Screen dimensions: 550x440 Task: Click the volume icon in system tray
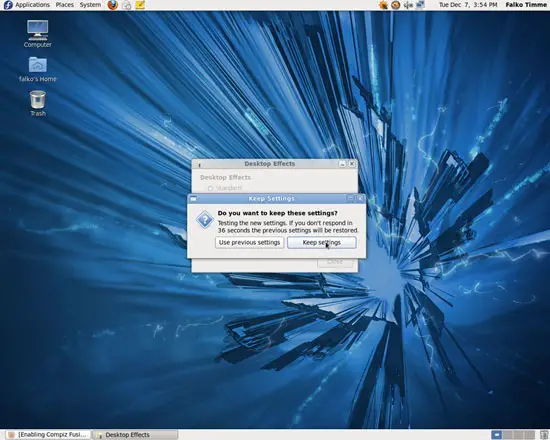(408, 5)
